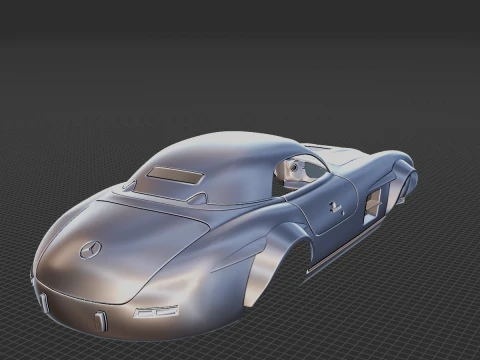This screenshot has height=360, width=480.
Task: Click the horizontal rear tail light housing
Action: click(156, 312)
